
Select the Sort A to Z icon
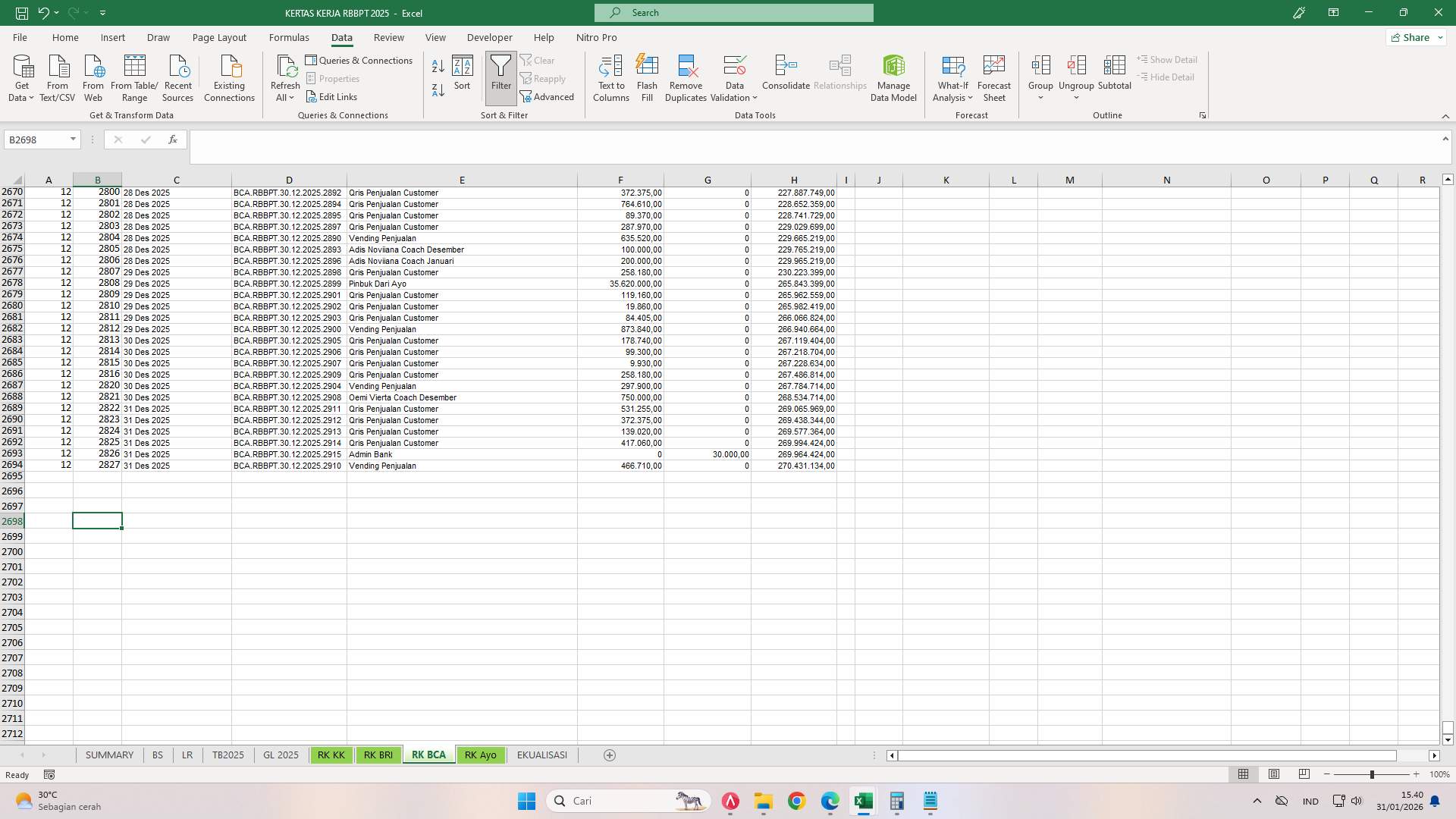click(x=438, y=65)
